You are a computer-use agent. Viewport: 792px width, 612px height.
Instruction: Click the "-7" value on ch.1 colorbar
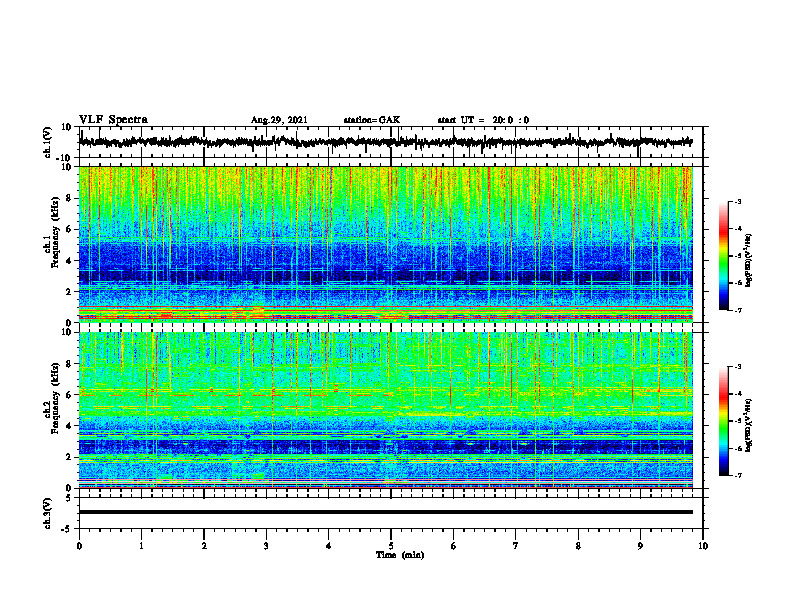pos(738,310)
